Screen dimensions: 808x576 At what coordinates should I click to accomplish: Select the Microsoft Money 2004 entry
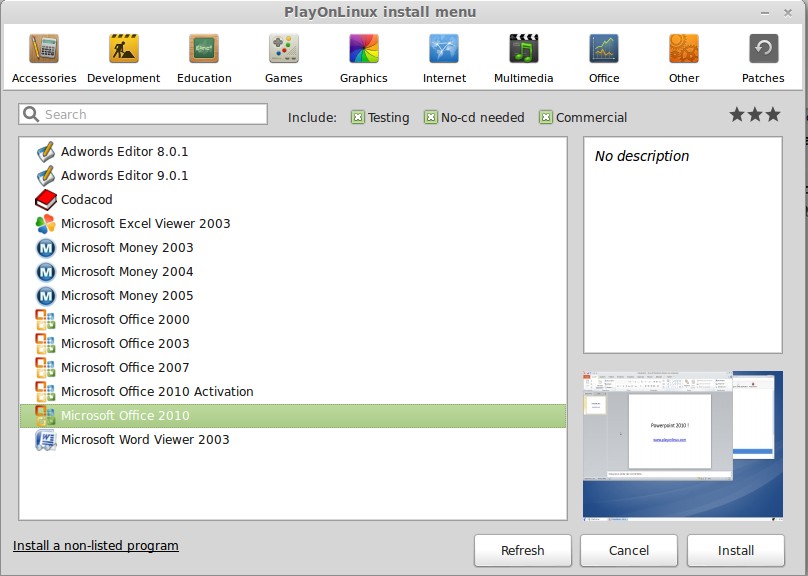(x=293, y=272)
